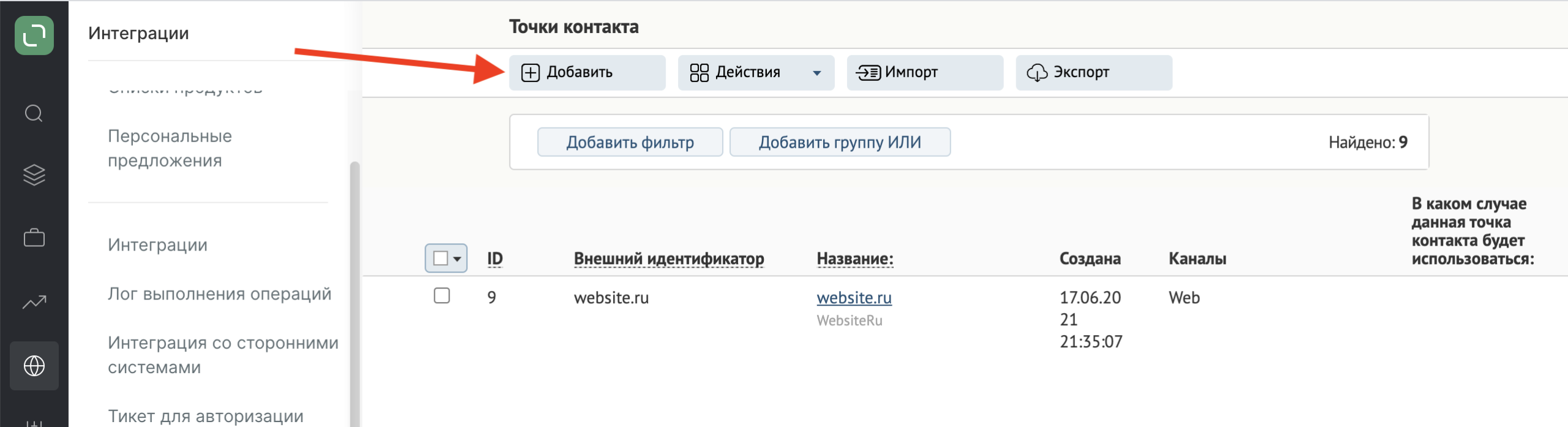Click the Добавить button with plus icon
The image size is (1568, 427).
pos(586,72)
